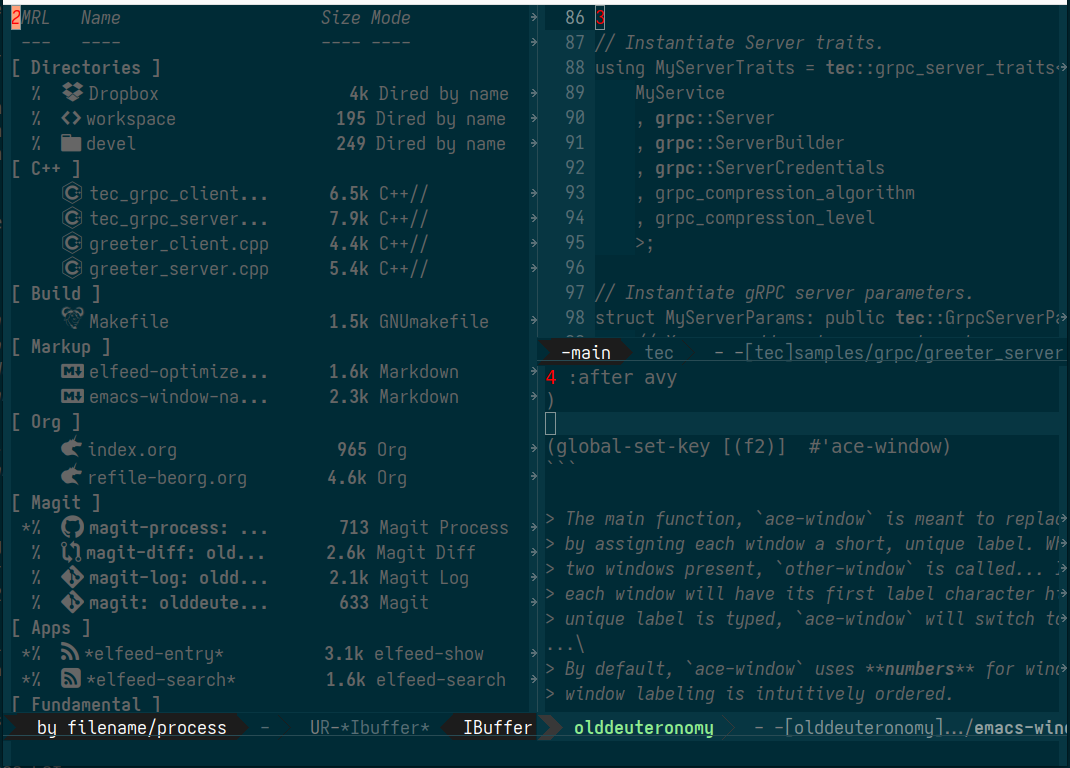This screenshot has height=768, width=1070.
Task: Open the Dropbox buffer entry
Action: coord(124,93)
